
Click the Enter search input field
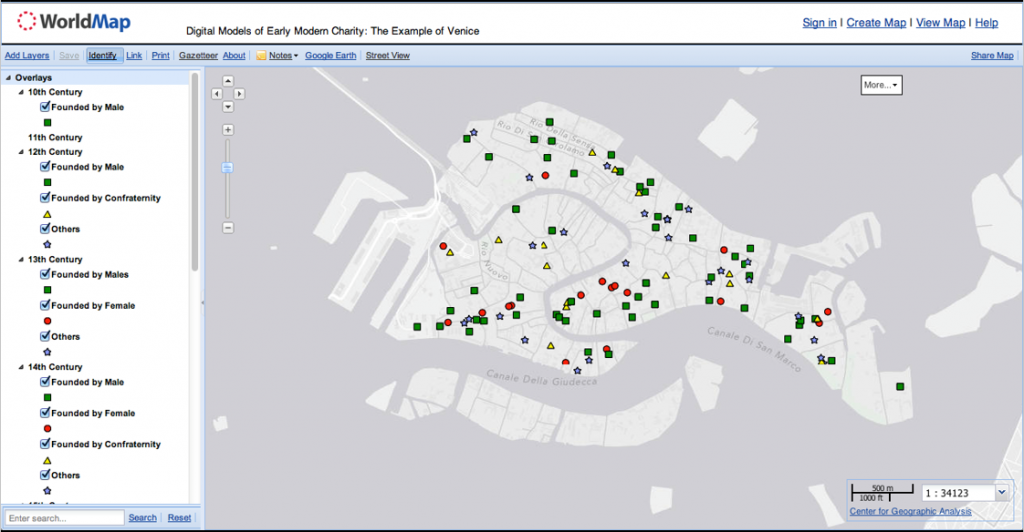click(x=65, y=518)
